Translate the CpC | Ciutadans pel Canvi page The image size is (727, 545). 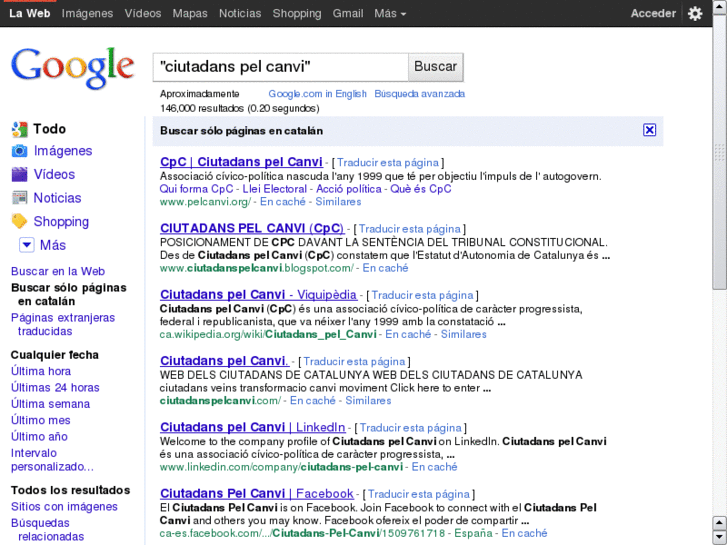click(x=388, y=163)
